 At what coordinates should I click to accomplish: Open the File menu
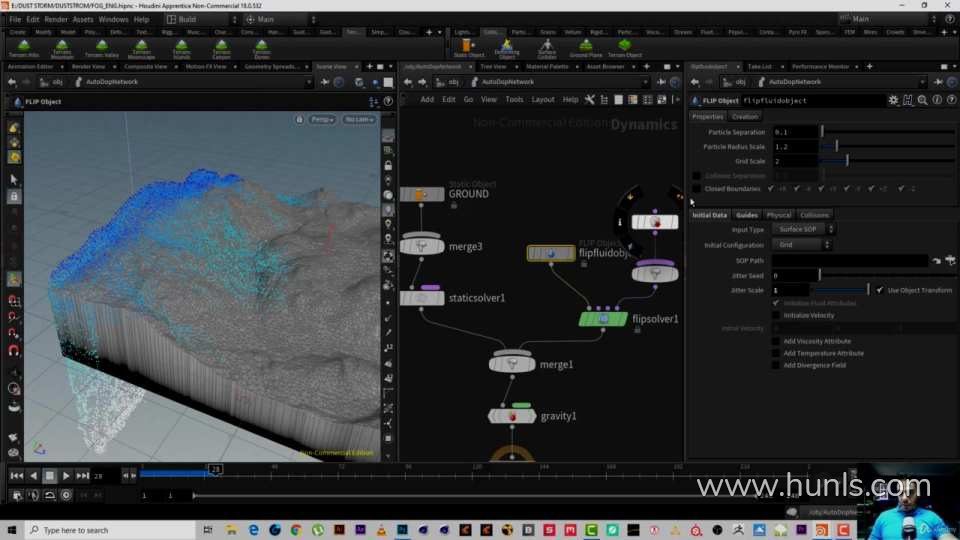click(x=15, y=20)
